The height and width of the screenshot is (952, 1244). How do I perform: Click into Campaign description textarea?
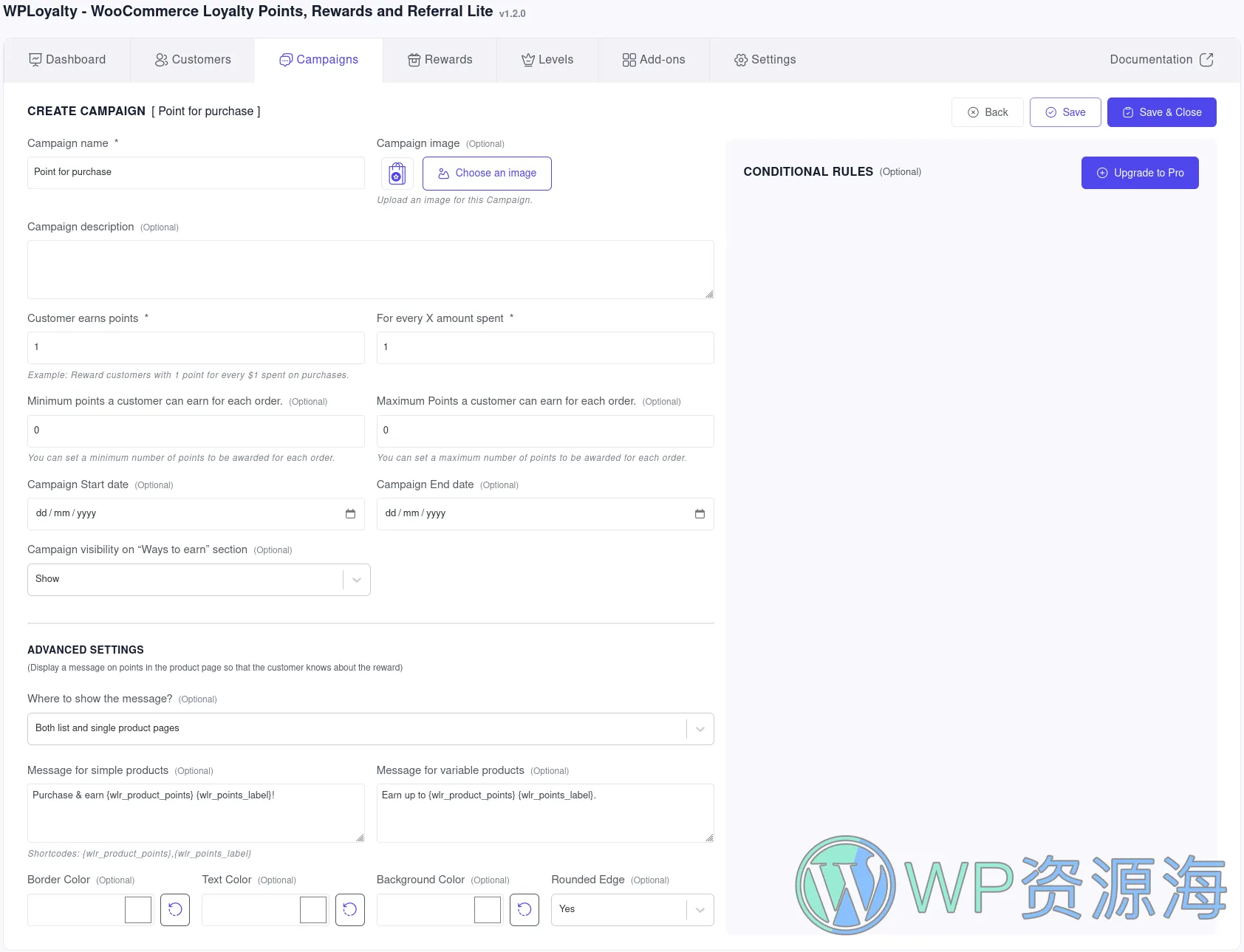(x=371, y=270)
